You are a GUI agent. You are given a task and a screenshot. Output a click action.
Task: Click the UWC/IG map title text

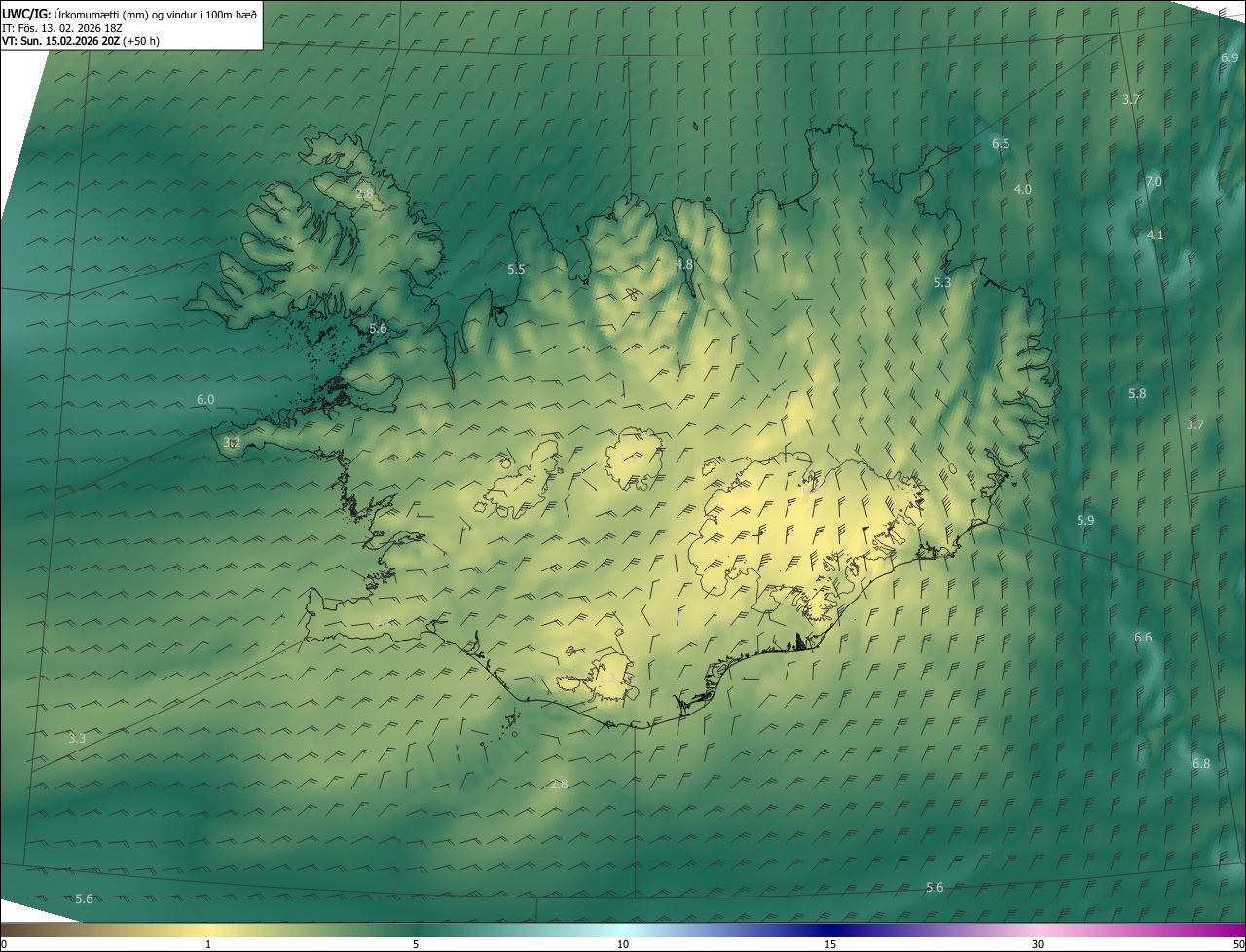pos(129,14)
